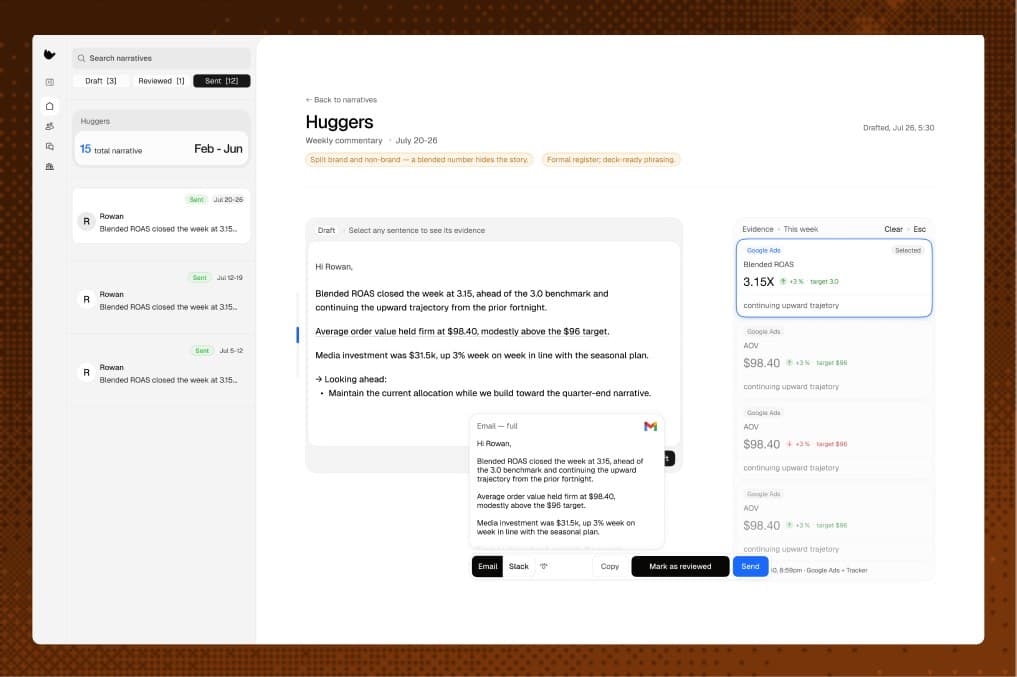Screen dimensions: 1017x677
Task: Click the R avatar on the Jul 12-19 card
Action: click(x=86, y=300)
